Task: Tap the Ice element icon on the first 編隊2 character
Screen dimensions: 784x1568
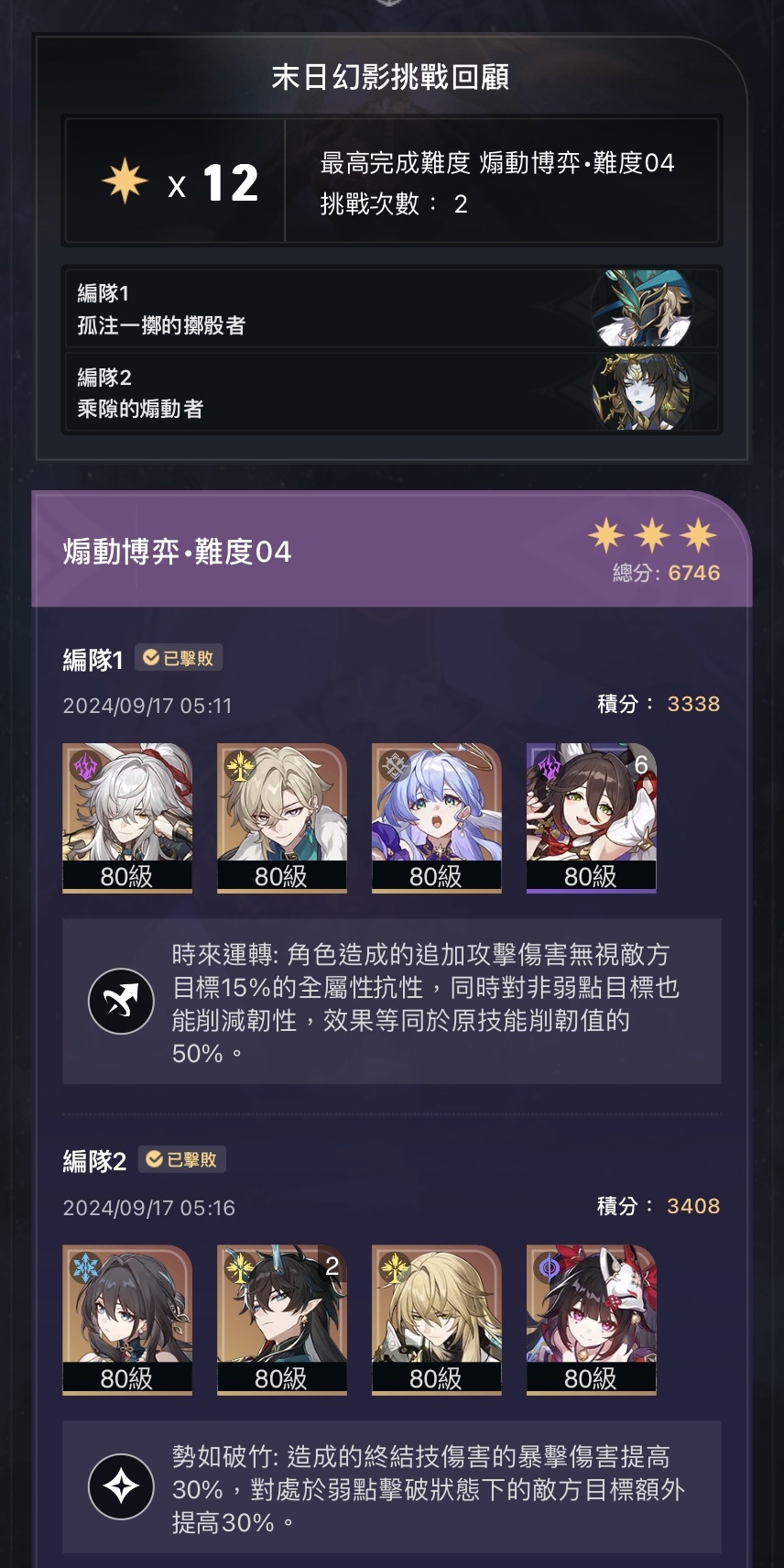Action: pyautogui.click(x=86, y=1268)
